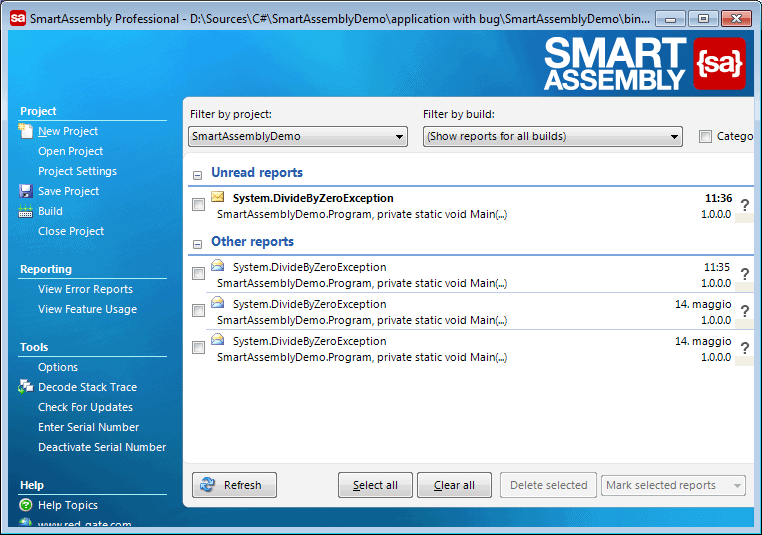The width and height of the screenshot is (762, 535).
Task: Tick the checkbox of the 11:36 unread report
Action: pyautogui.click(x=198, y=205)
